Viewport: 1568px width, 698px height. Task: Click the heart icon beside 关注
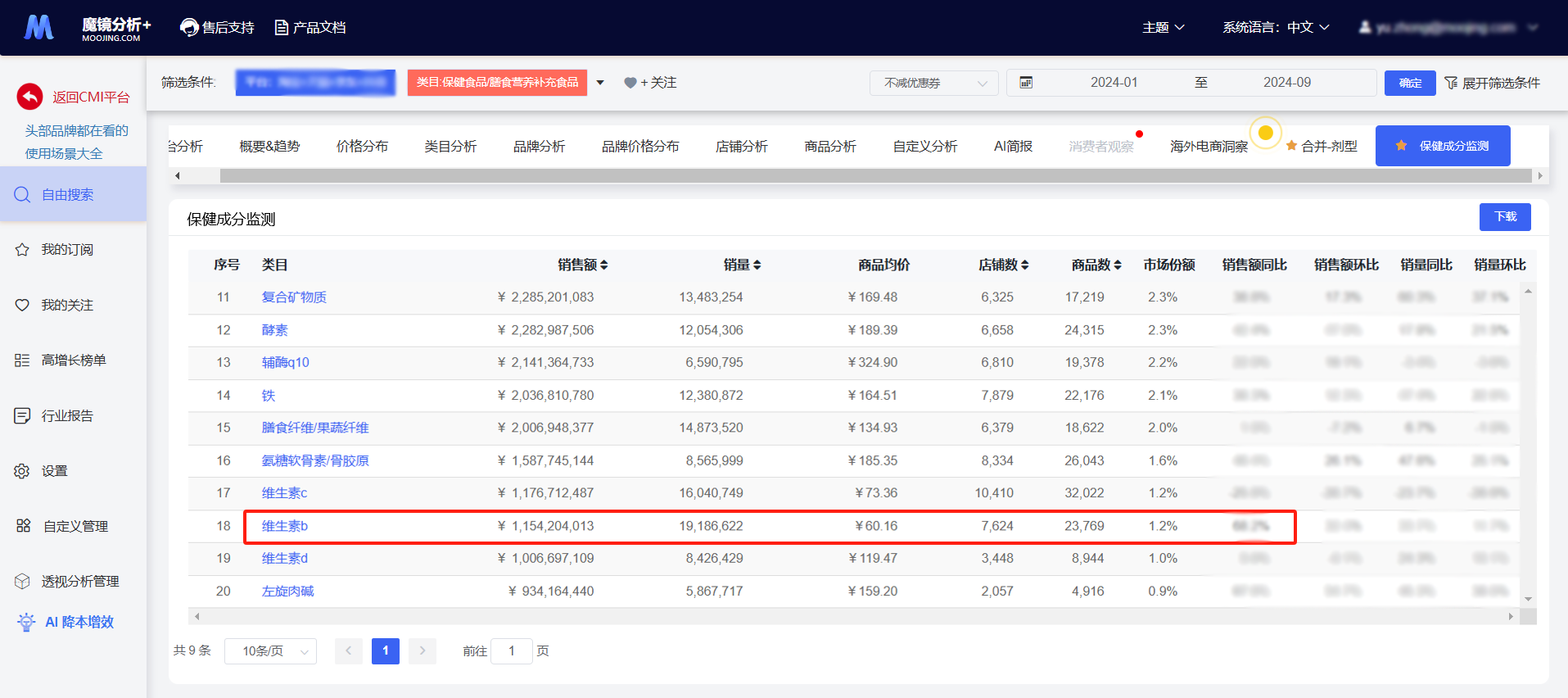pos(630,83)
